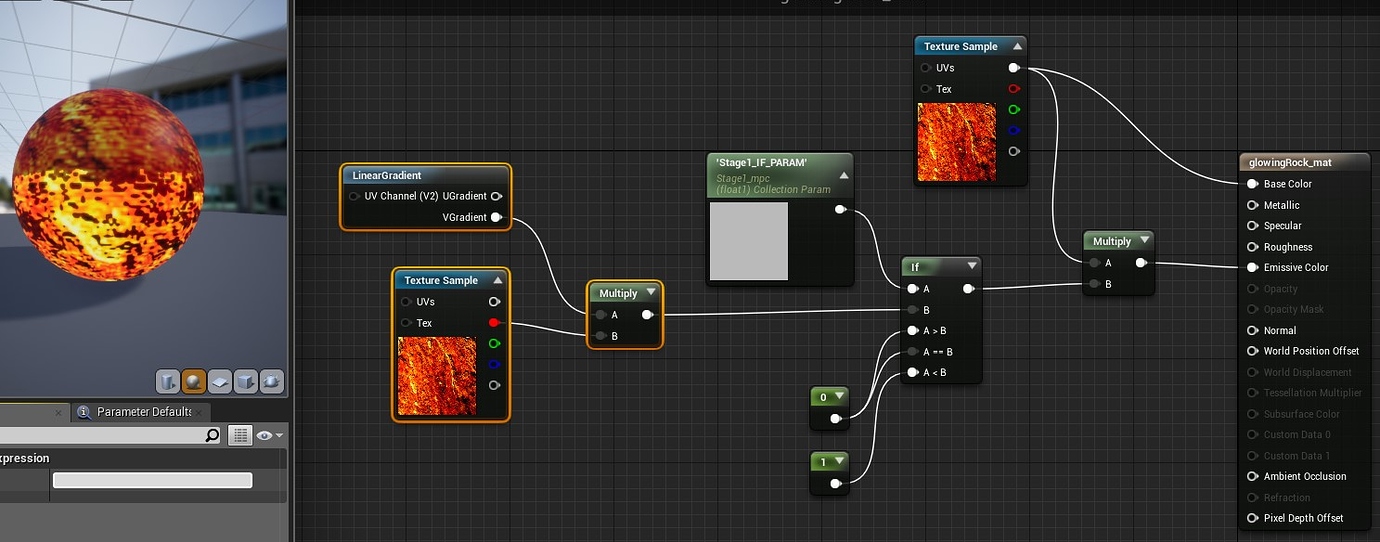Select the teapot custom mesh preview icon
The height and width of the screenshot is (542, 1380).
272,381
